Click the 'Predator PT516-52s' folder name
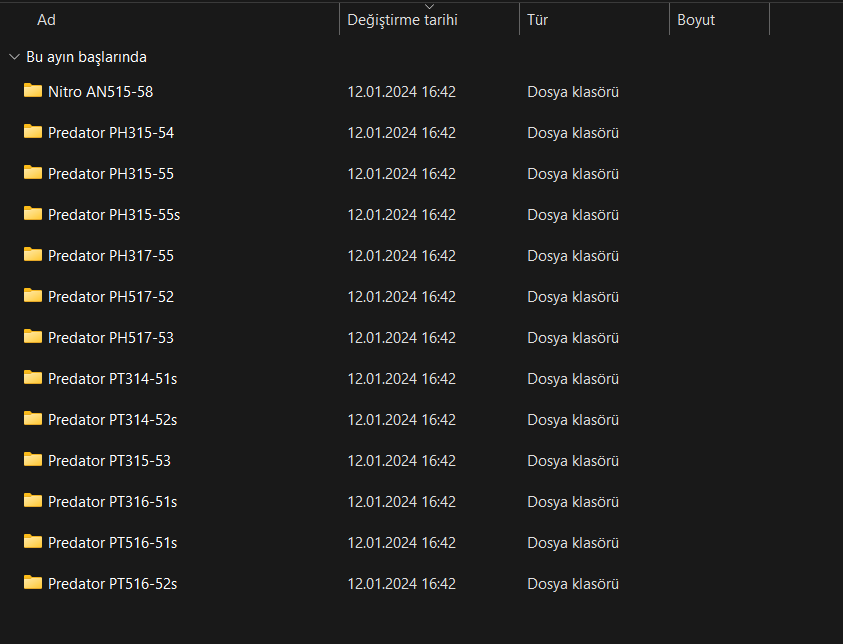Viewport: 843px width, 644px height. (x=112, y=584)
